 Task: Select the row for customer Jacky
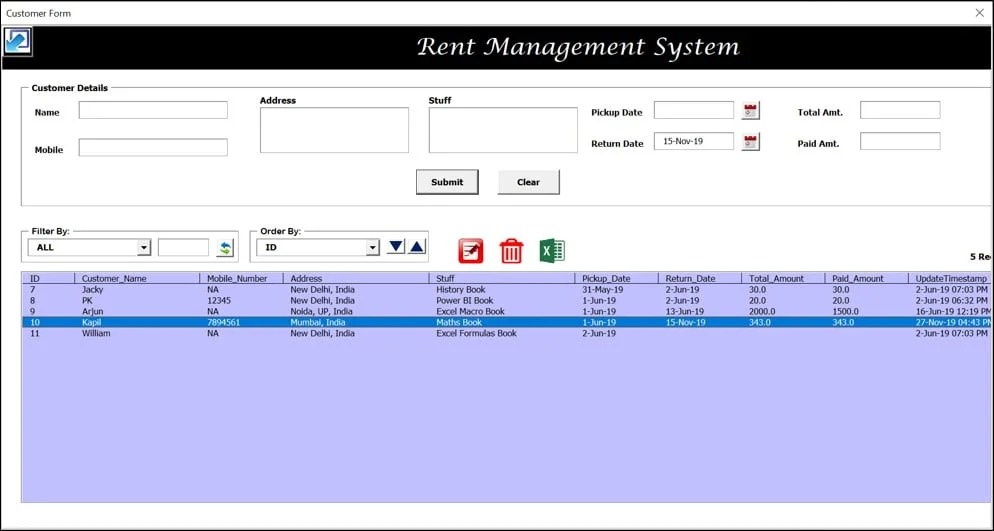click(x=507, y=290)
